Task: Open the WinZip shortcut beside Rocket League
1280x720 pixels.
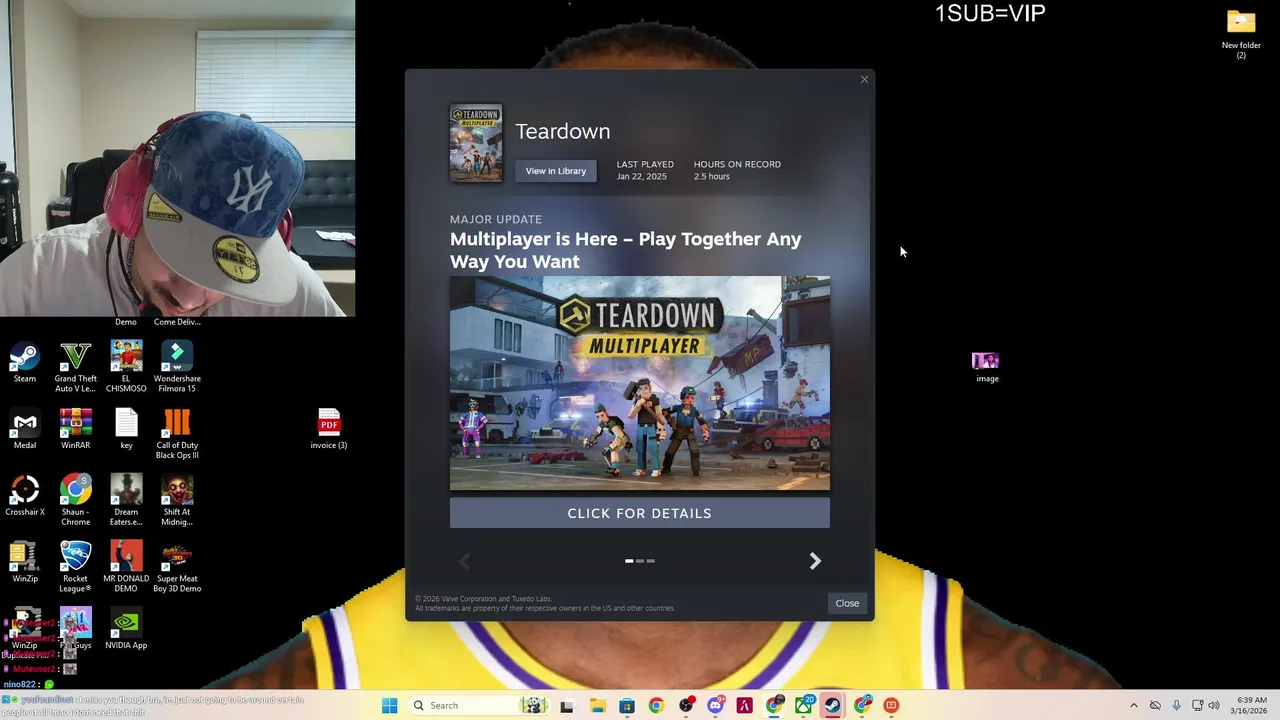Action: tap(24, 563)
